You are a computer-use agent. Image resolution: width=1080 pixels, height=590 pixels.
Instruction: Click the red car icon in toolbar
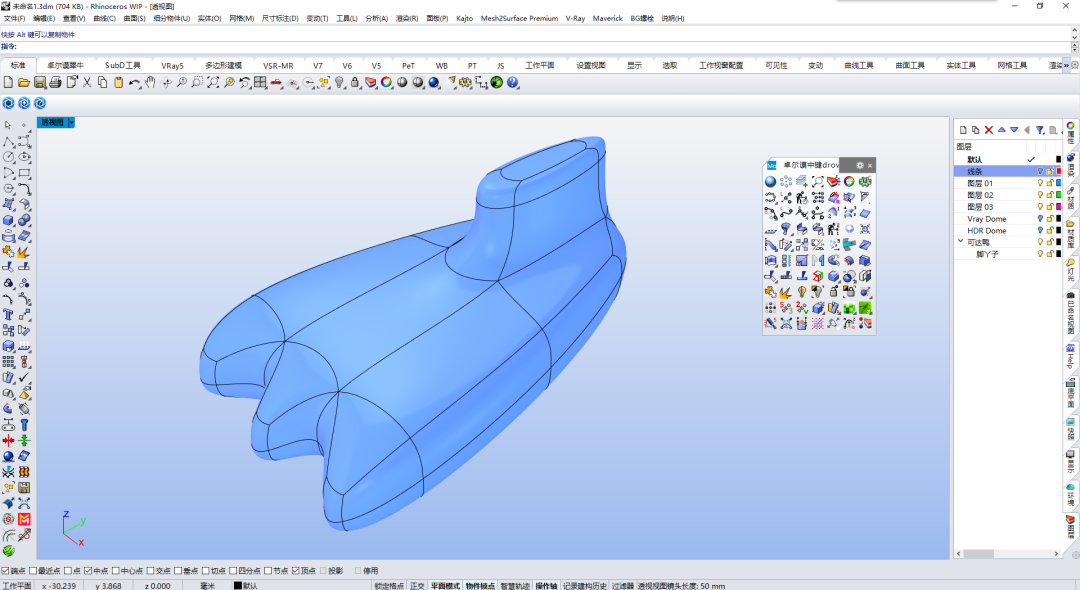276,83
